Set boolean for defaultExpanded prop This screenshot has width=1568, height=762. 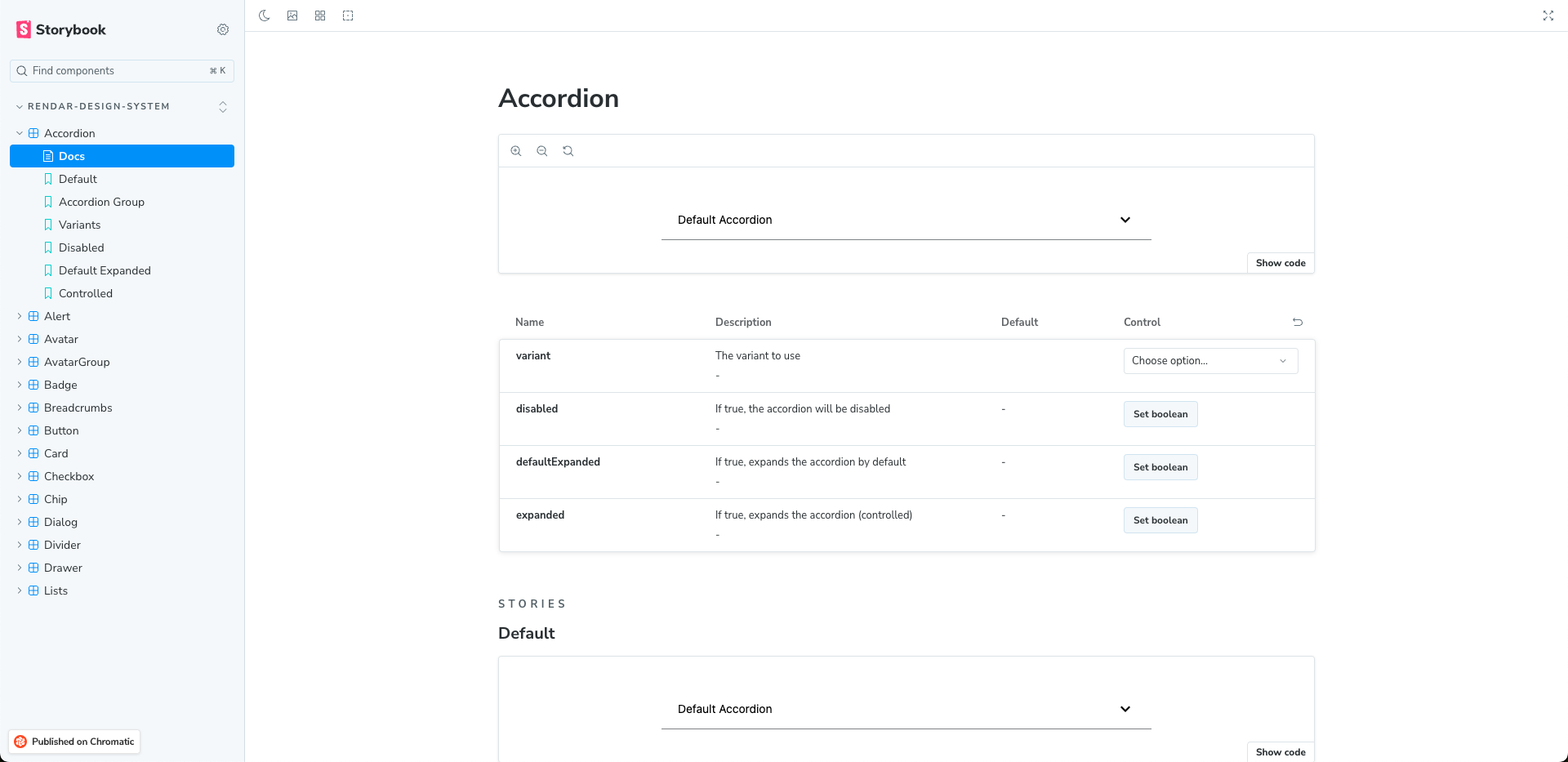[x=1160, y=467]
